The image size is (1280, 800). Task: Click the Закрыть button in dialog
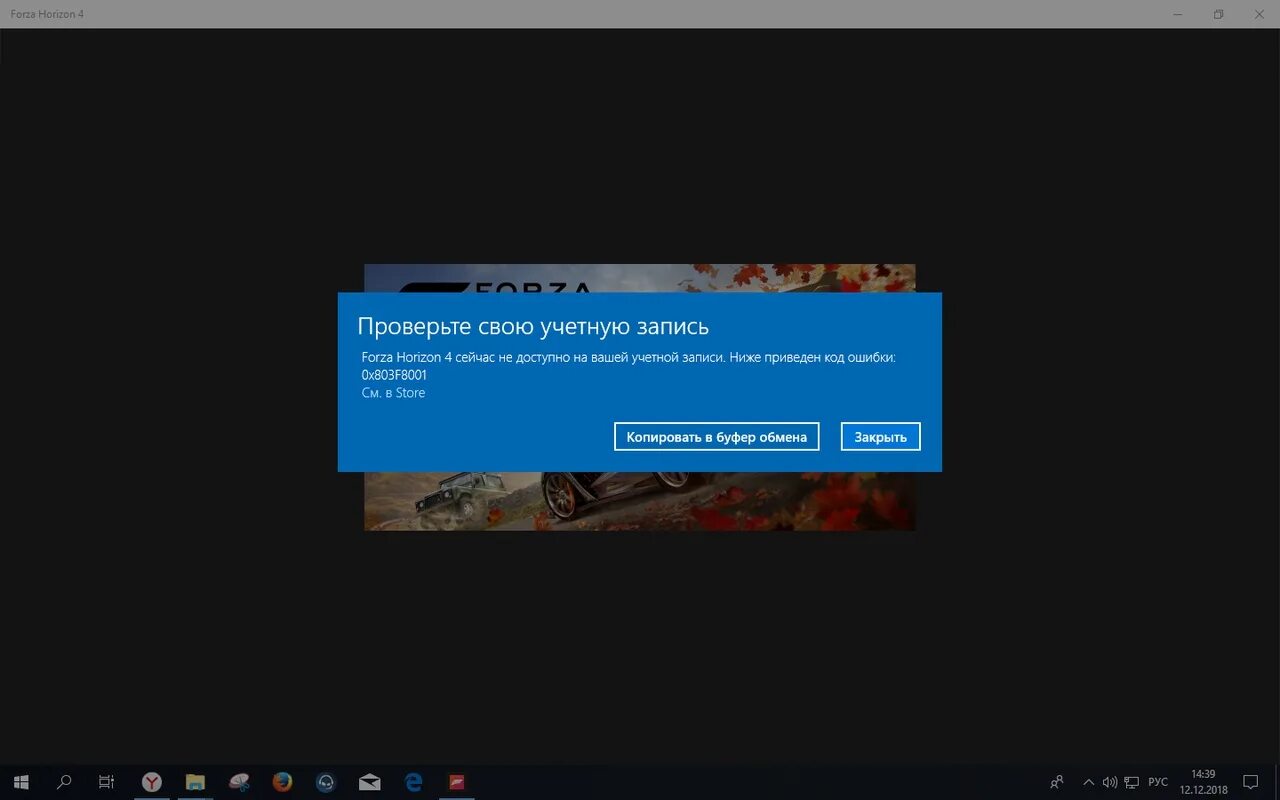click(880, 437)
